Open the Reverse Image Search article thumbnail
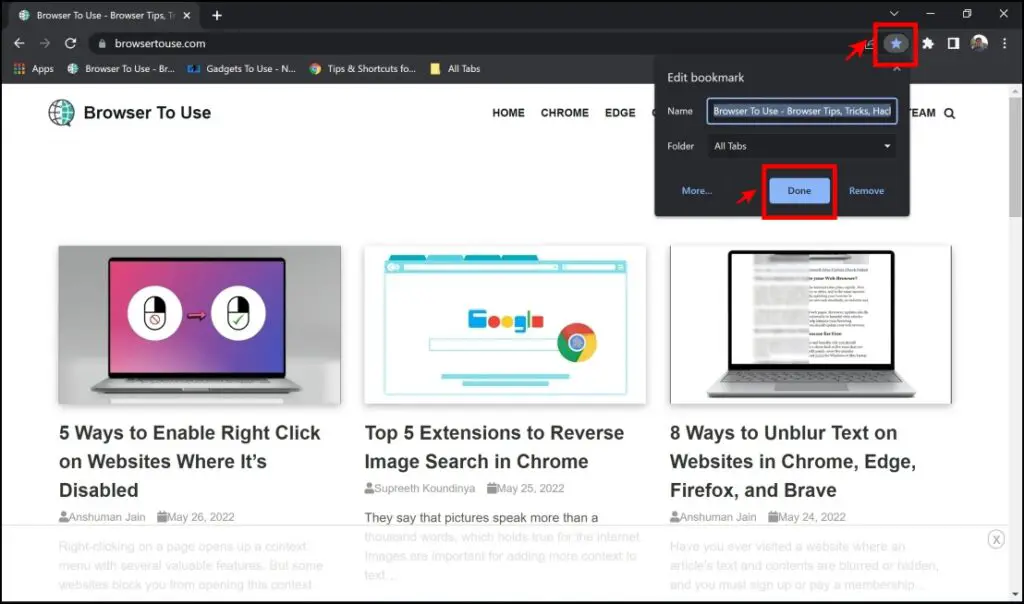This screenshot has height=604, width=1024. click(505, 325)
